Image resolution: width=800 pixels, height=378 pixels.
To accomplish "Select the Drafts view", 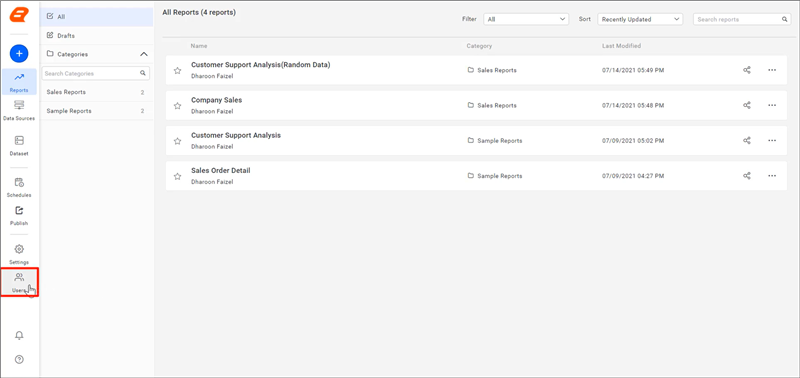I will 96,36.
